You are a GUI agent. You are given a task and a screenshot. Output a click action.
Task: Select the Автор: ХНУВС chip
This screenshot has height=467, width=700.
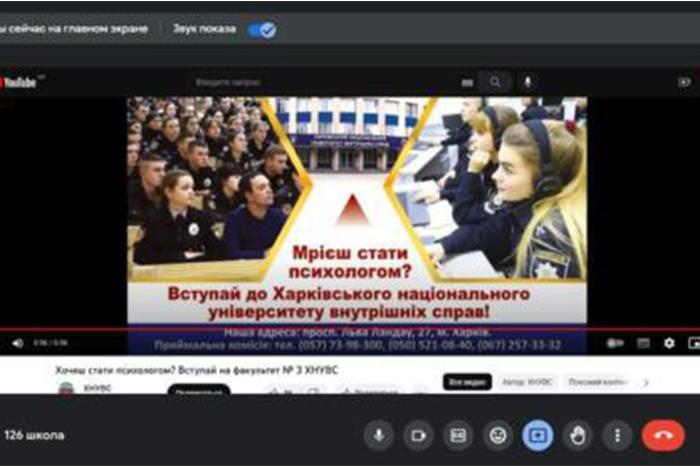pyautogui.click(x=527, y=382)
